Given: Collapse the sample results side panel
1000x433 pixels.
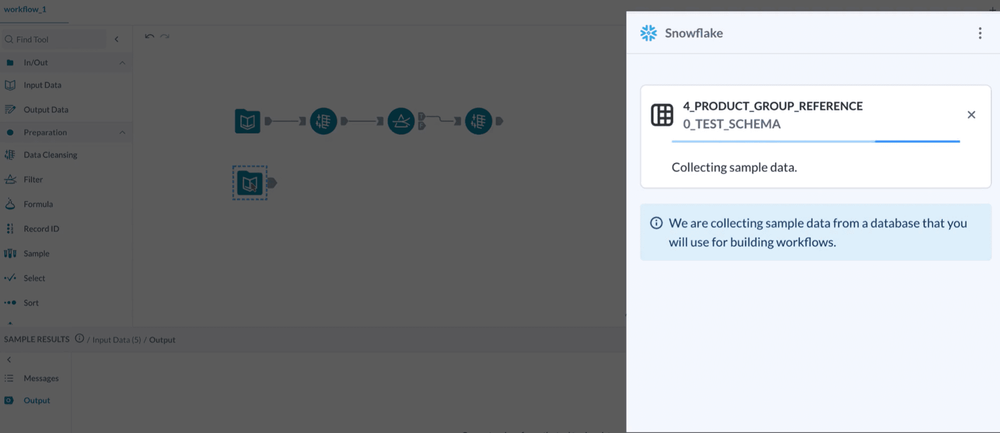Looking at the screenshot, I should click(9, 359).
